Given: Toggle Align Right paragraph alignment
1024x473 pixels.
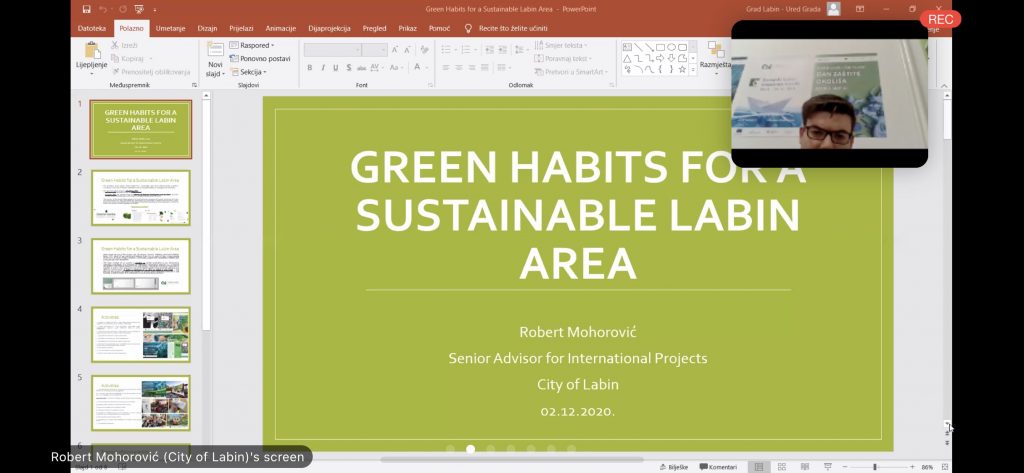Looking at the screenshot, I should click(x=472, y=68).
